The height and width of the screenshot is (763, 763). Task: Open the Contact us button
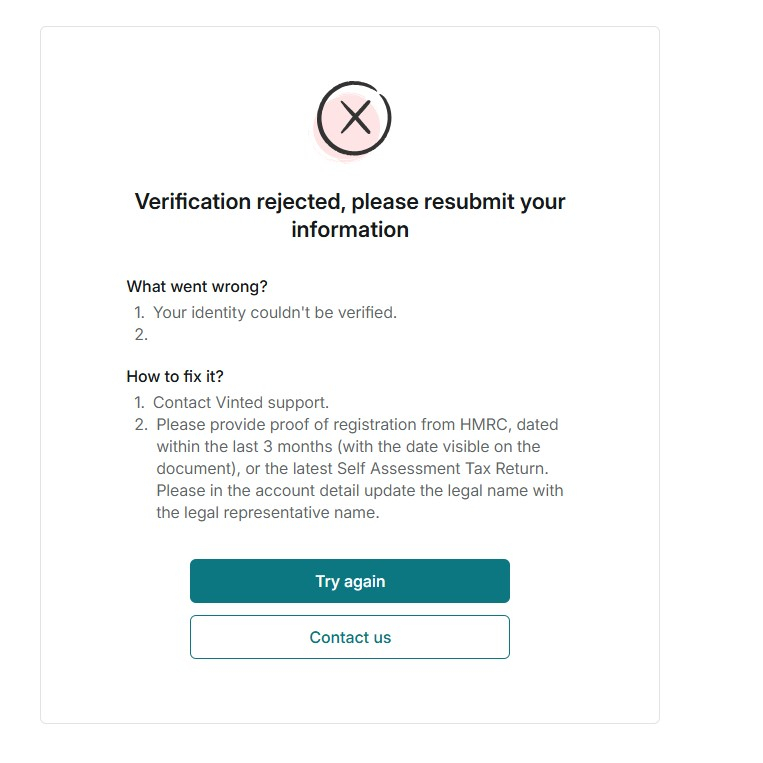350,637
